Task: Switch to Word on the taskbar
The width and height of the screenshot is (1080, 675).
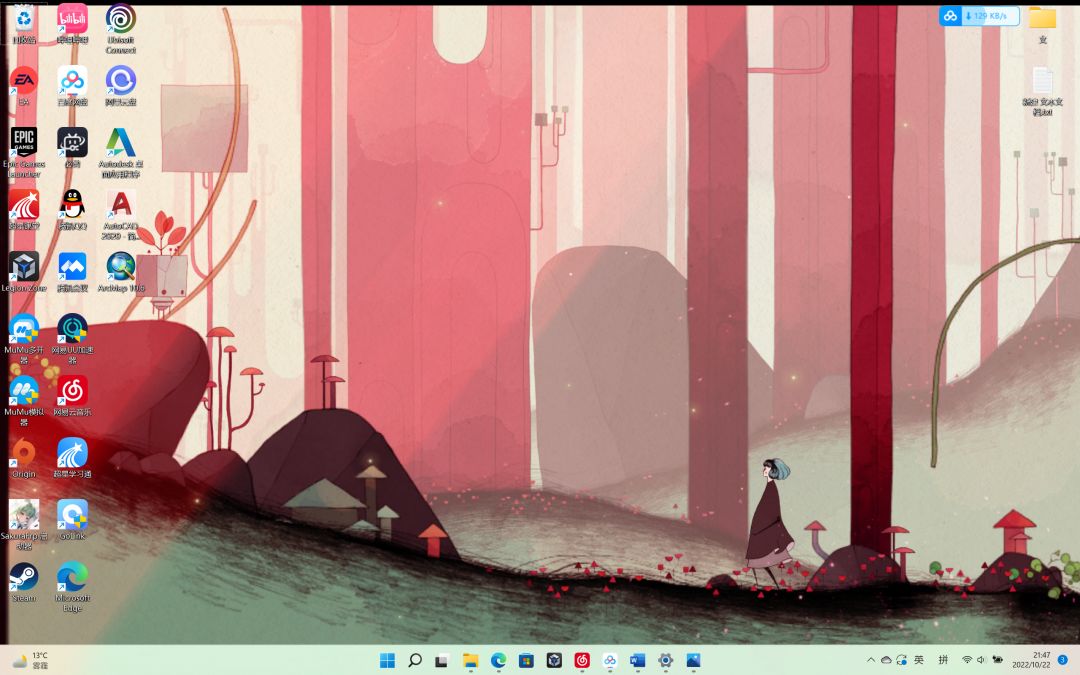Action: (x=637, y=661)
